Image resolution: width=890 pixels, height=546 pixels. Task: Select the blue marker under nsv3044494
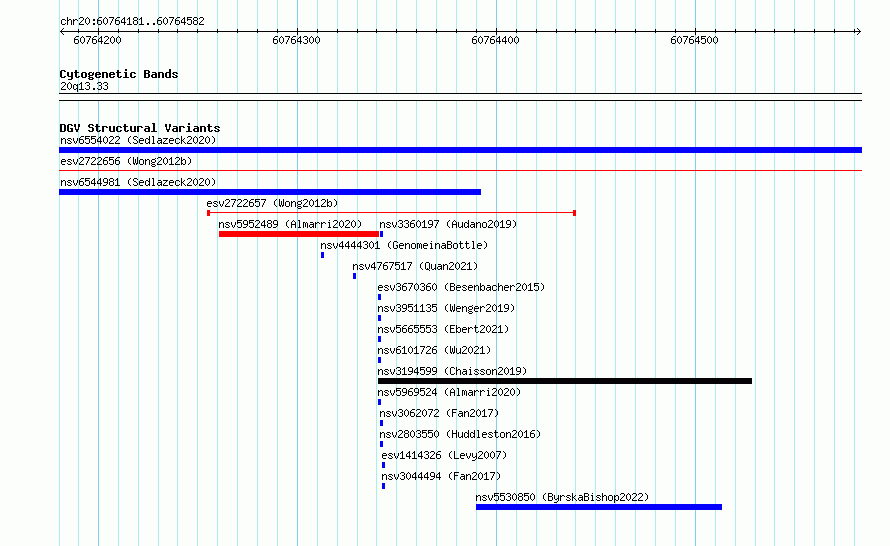coord(383,486)
